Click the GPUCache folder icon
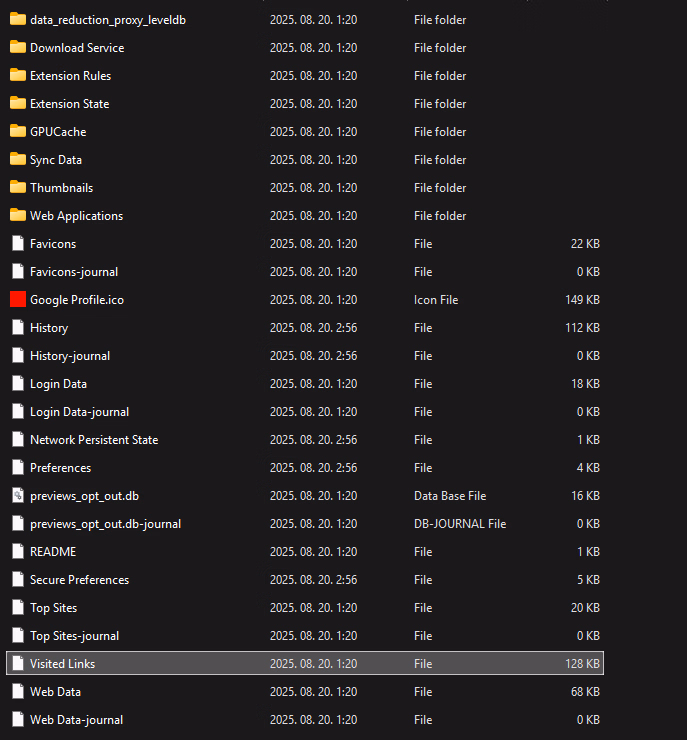The width and height of the screenshot is (687, 740). pyautogui.click(x=17, y=131)
